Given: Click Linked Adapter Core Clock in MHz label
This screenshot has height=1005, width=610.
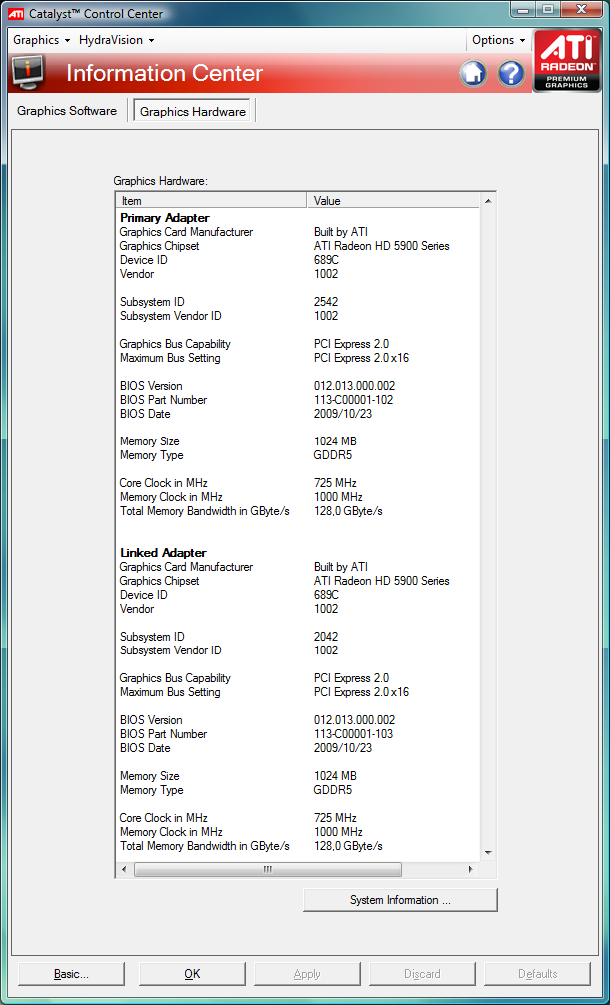Looking at the screenshot, I should click(163, 818).
